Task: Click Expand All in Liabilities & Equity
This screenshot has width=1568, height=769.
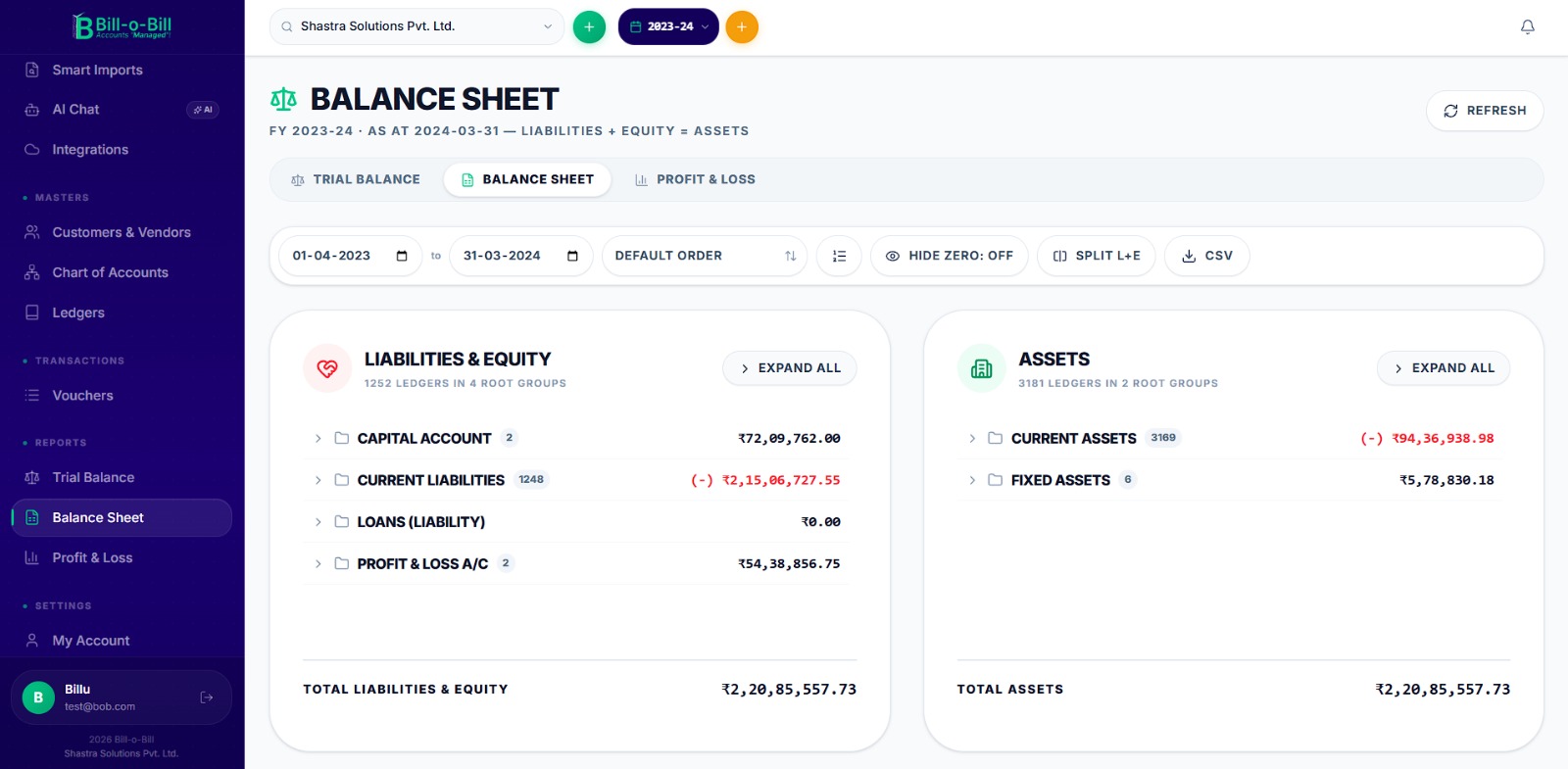Action: click(790, 368)
